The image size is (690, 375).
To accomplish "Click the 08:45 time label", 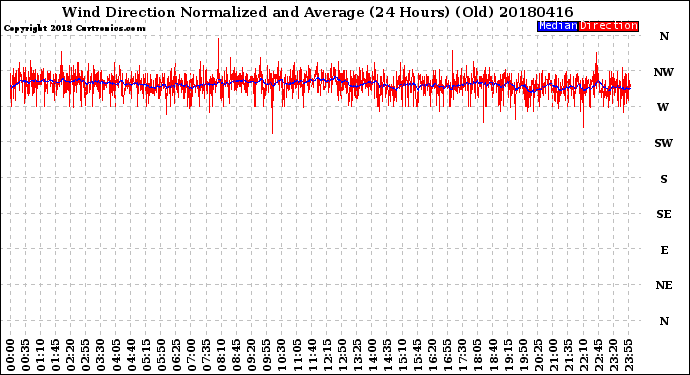I will [237, 355].
